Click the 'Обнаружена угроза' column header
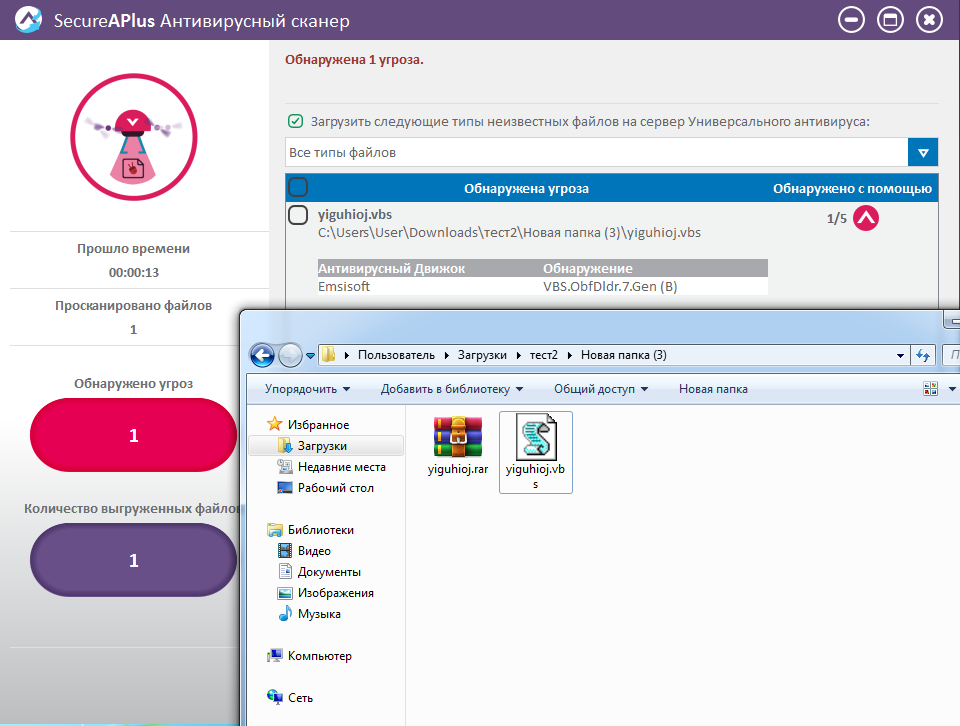The height and width of the screenshot is (726, 960). (x=526, y=189)
